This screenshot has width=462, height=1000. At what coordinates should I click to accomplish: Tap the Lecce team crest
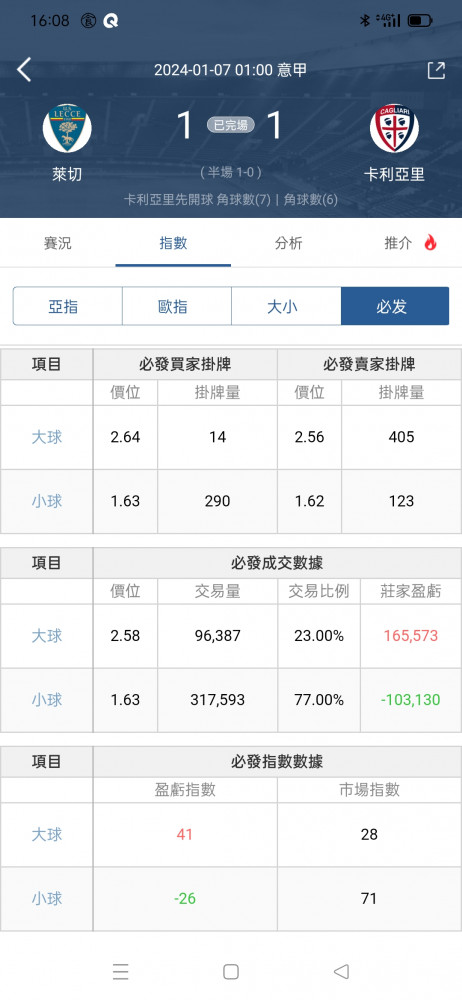[x=67, y=128]
